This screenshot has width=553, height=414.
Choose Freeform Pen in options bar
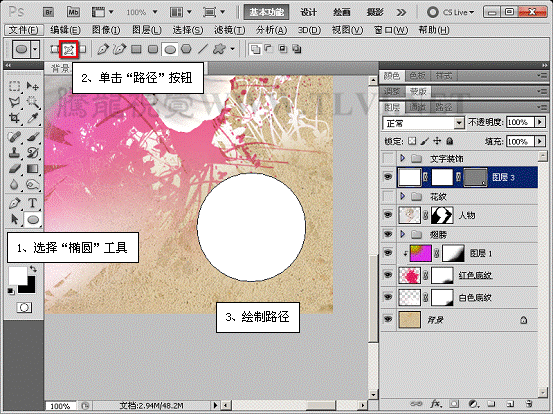(120, 49)
